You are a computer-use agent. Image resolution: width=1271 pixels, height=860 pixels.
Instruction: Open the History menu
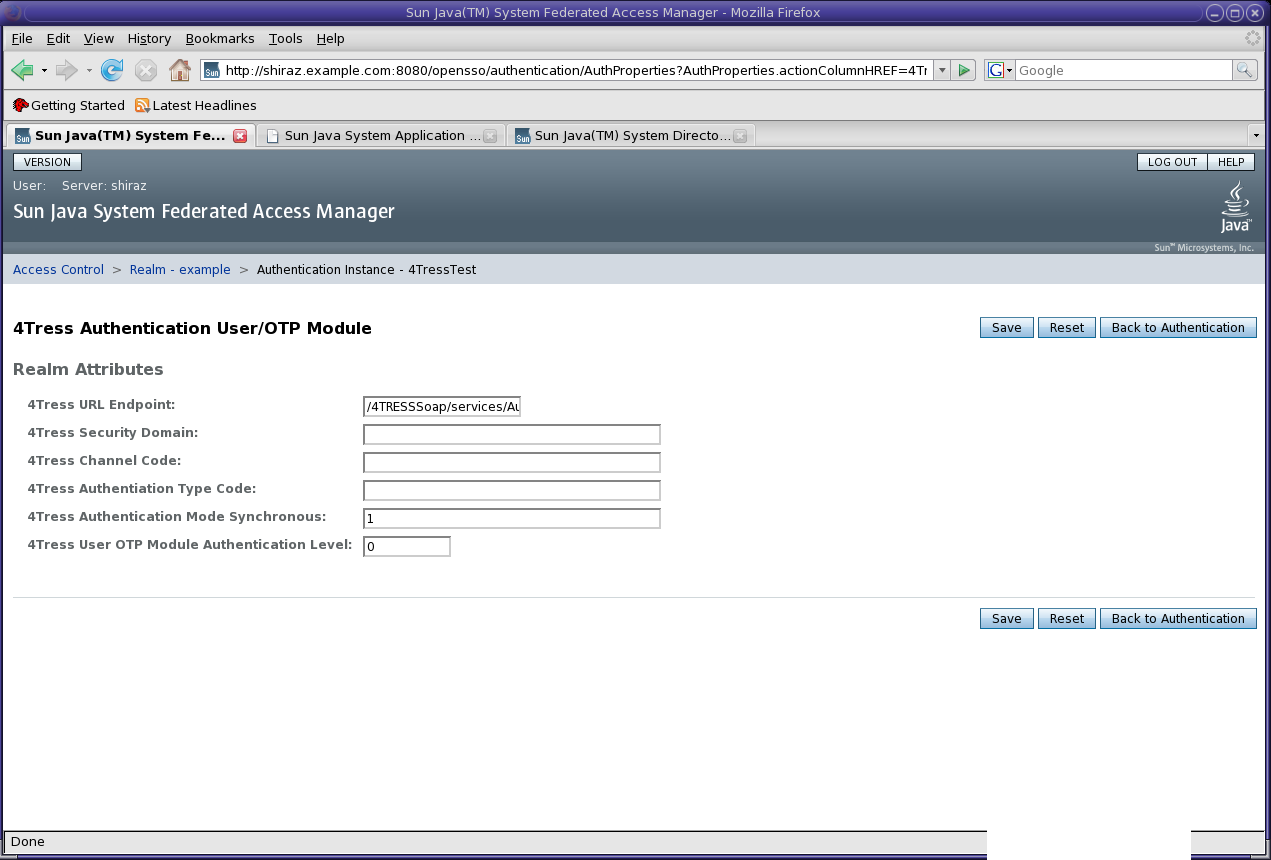coord(149,38)
